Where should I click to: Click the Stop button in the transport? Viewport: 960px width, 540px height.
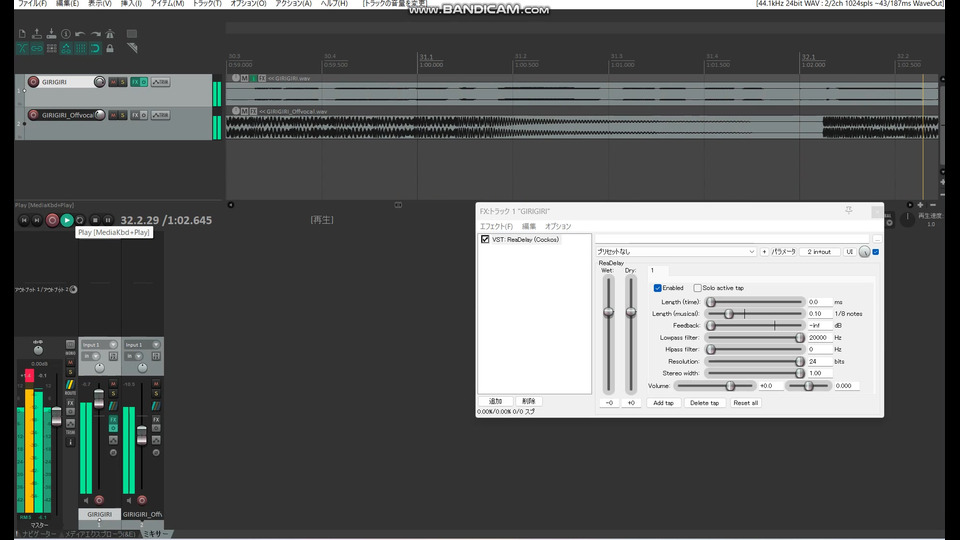pyautogui.click(x=95, y=220)
